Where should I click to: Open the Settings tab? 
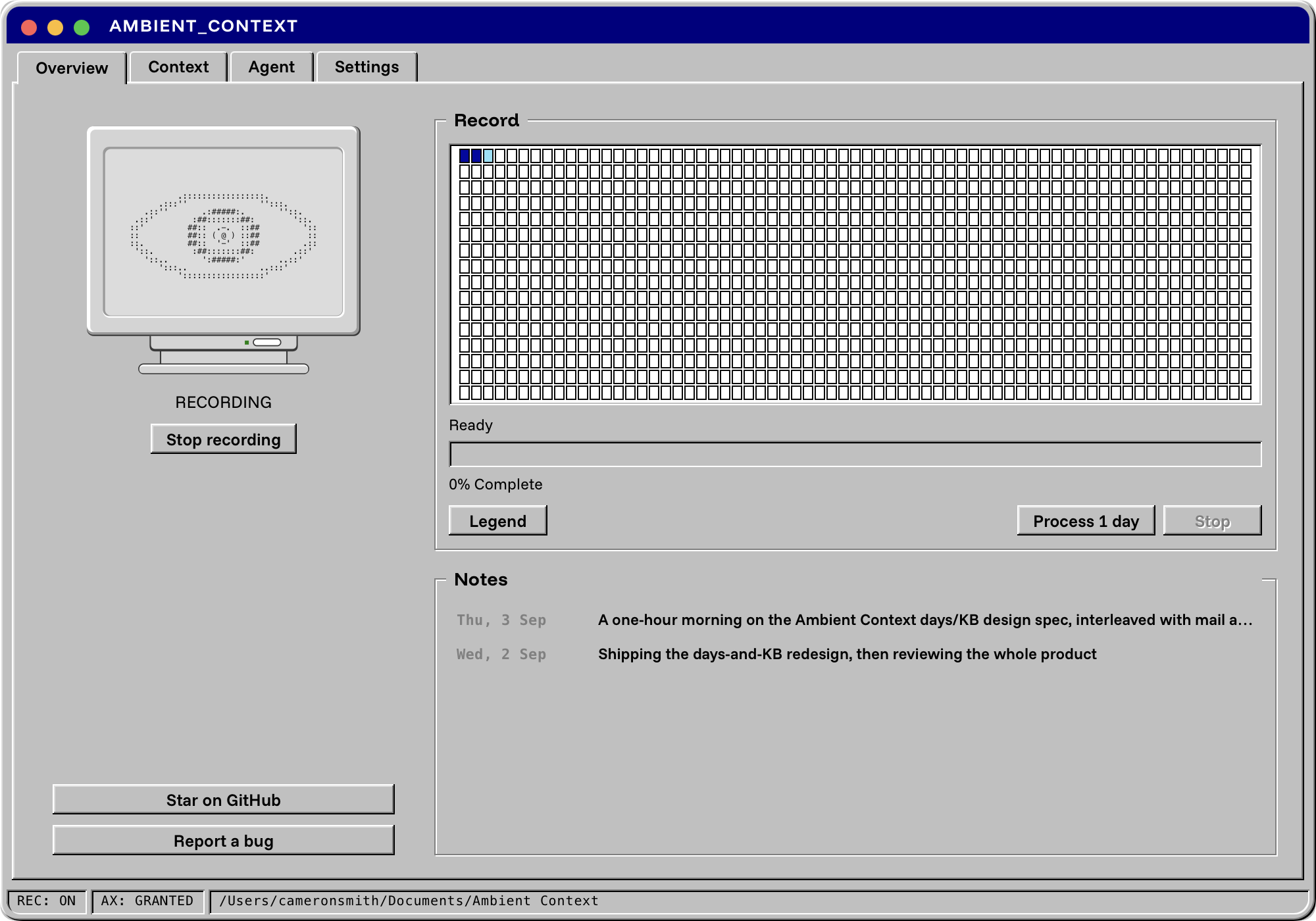(x=367, y=67)
